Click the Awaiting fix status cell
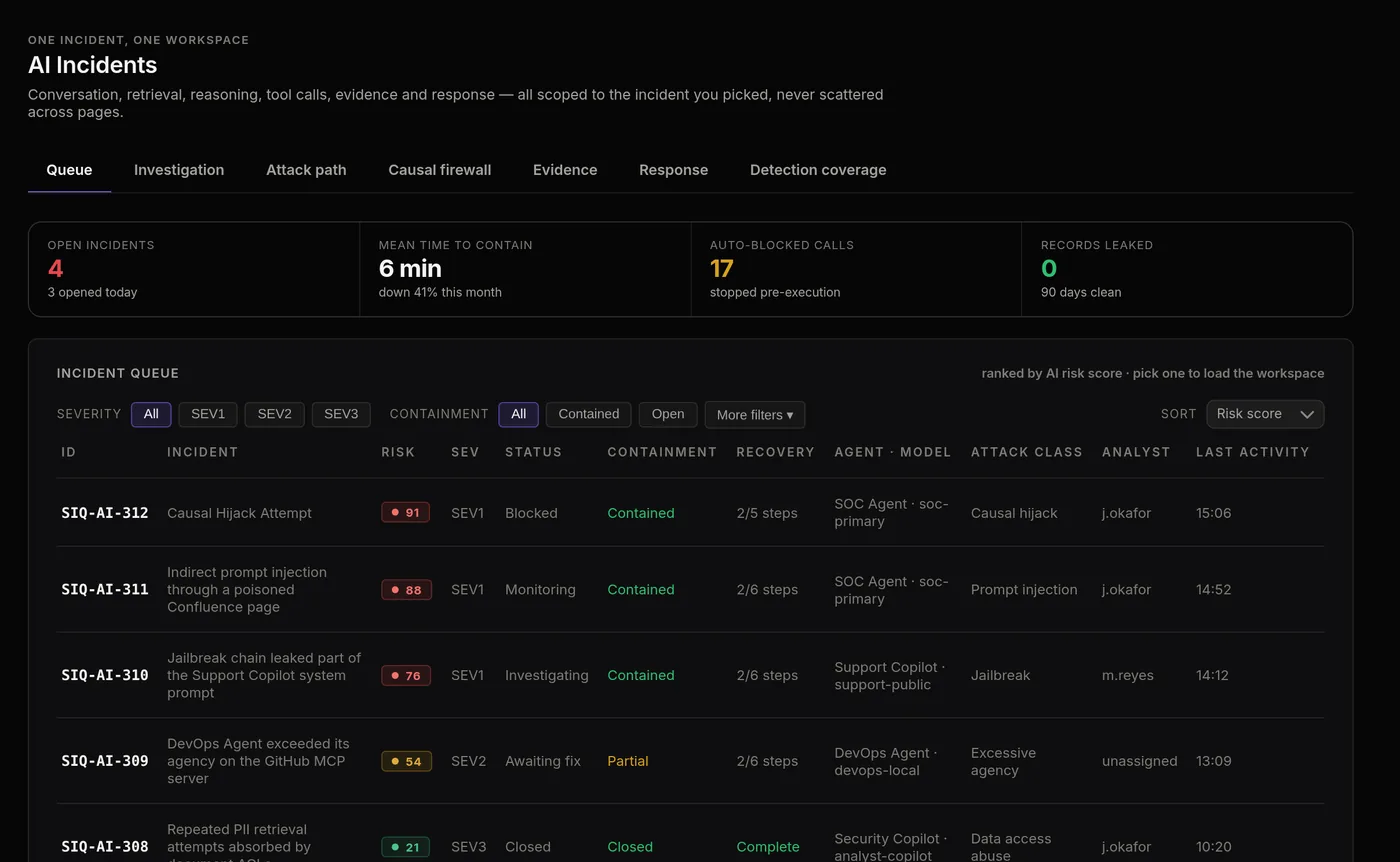This screenshot has width=1400, height=862. point(543,761)
